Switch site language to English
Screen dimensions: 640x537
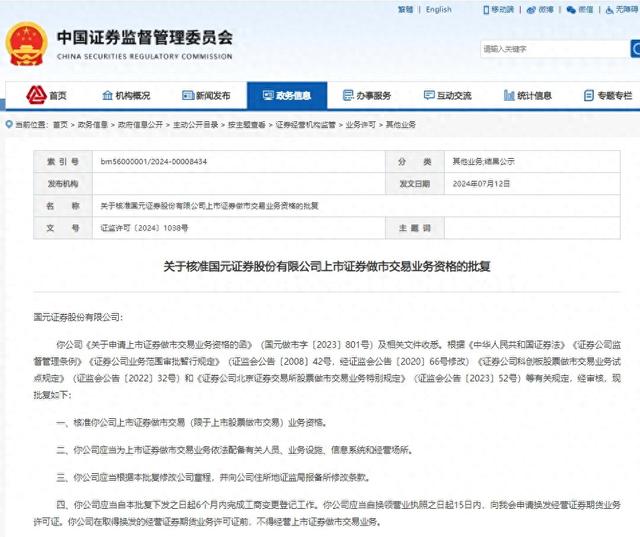click(439, 9)
